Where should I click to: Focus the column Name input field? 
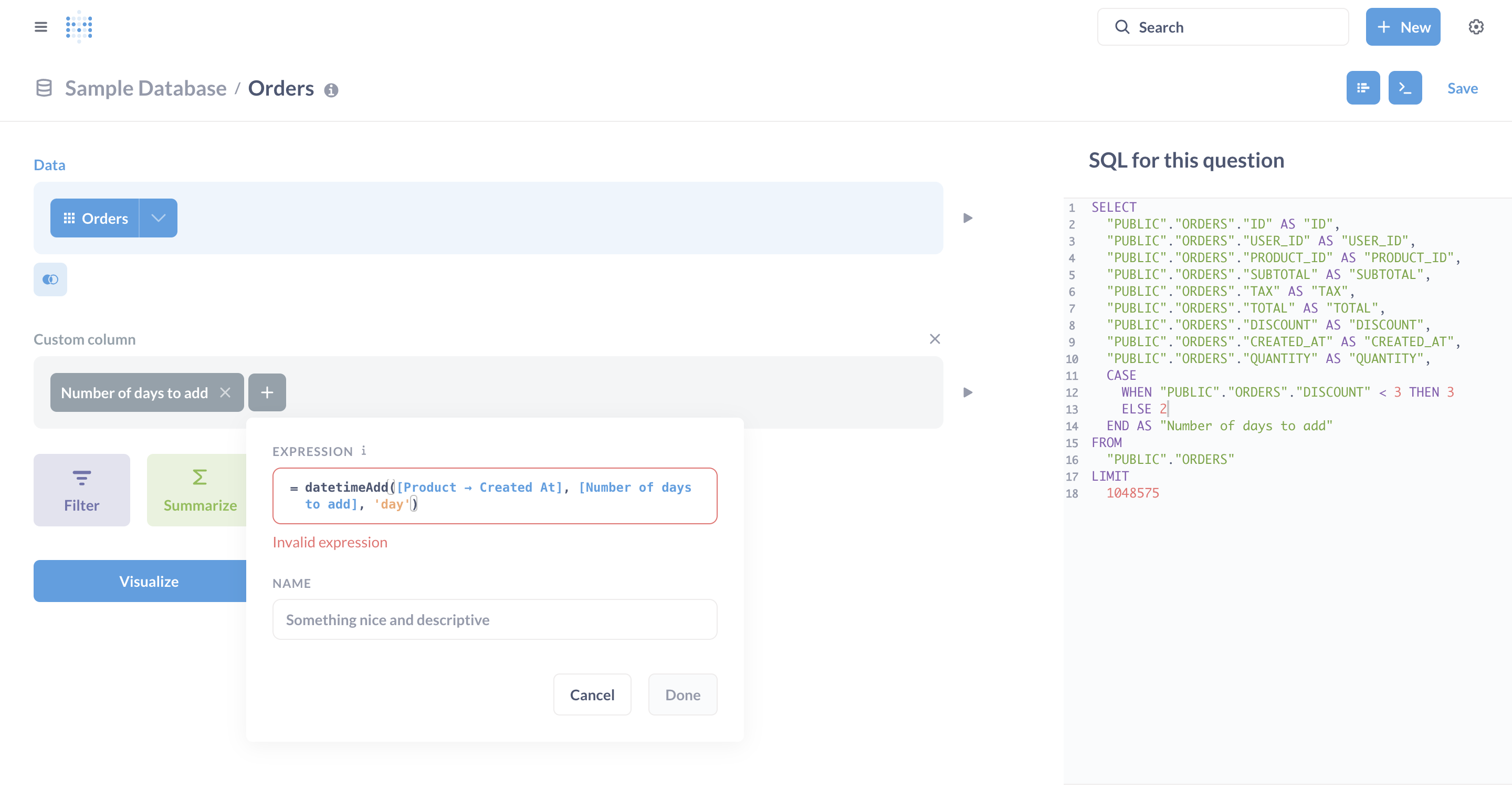(494, 619)
